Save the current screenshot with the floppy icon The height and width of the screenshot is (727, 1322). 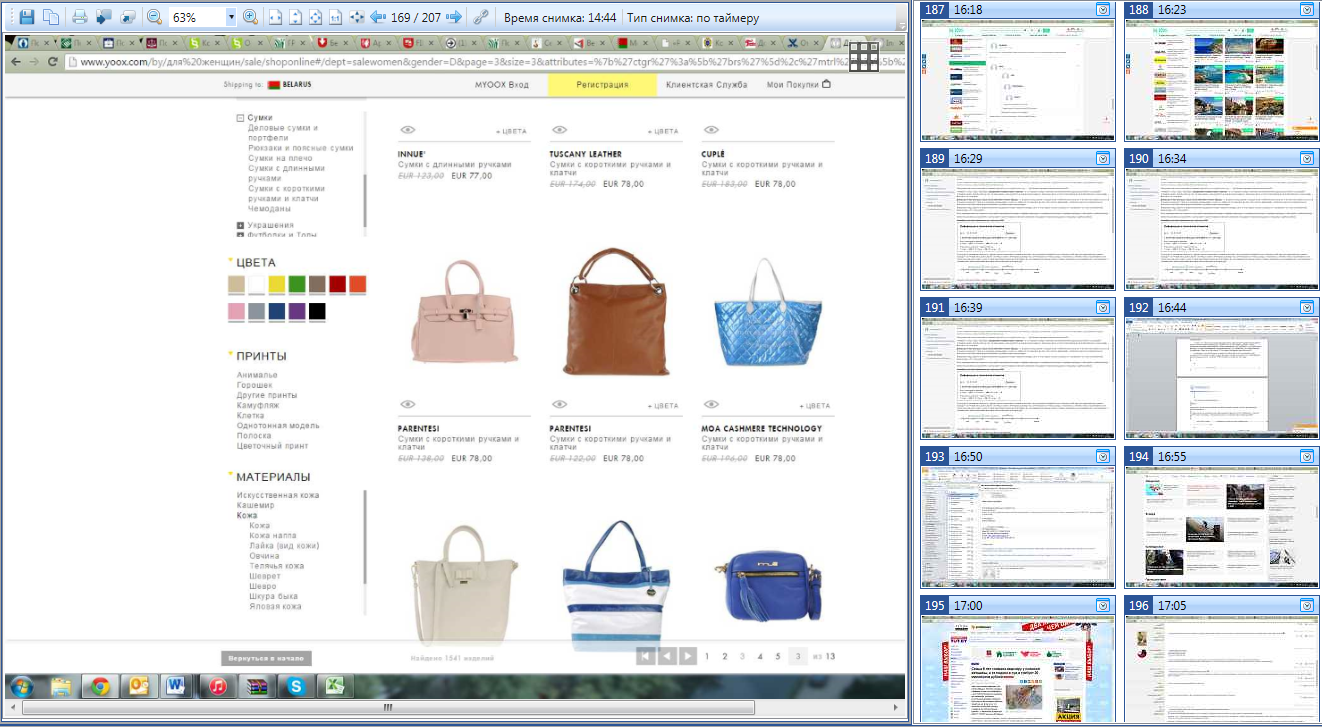(x=27, y=17)
